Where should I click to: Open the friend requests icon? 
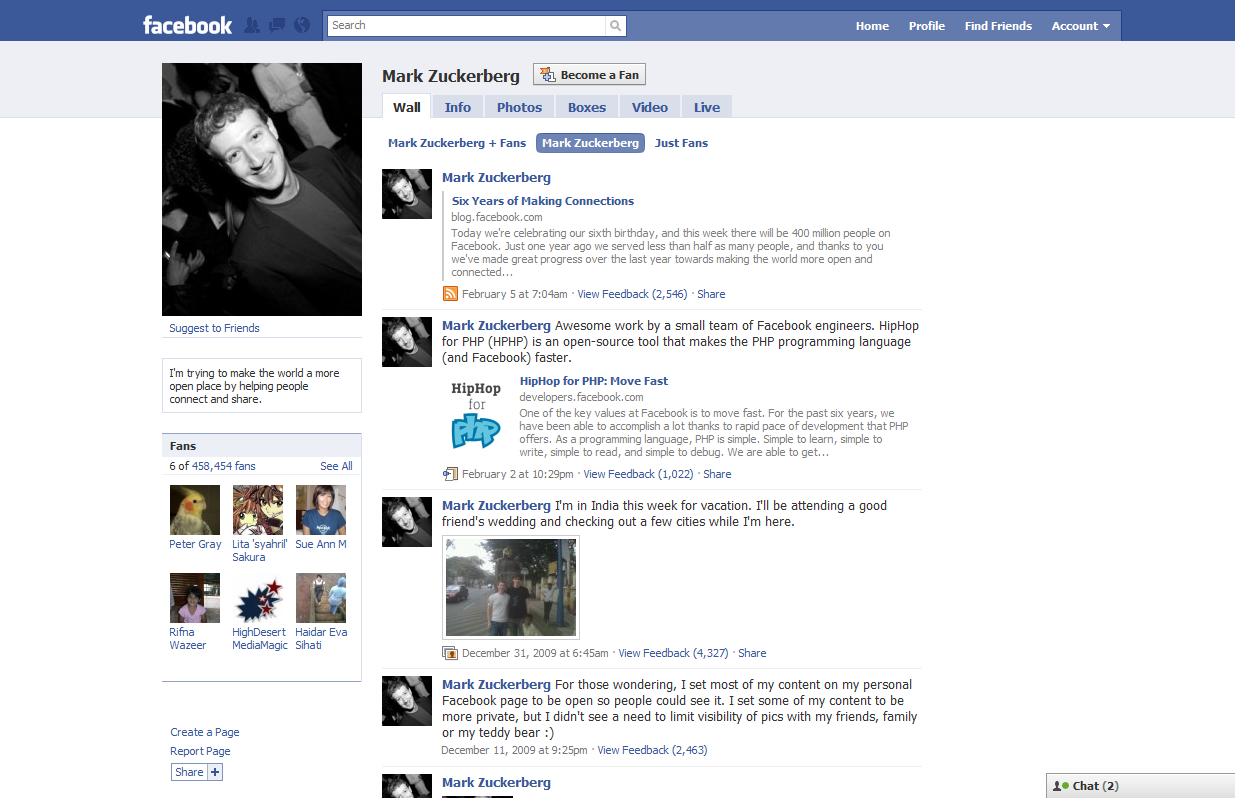(x=251, y=24)
